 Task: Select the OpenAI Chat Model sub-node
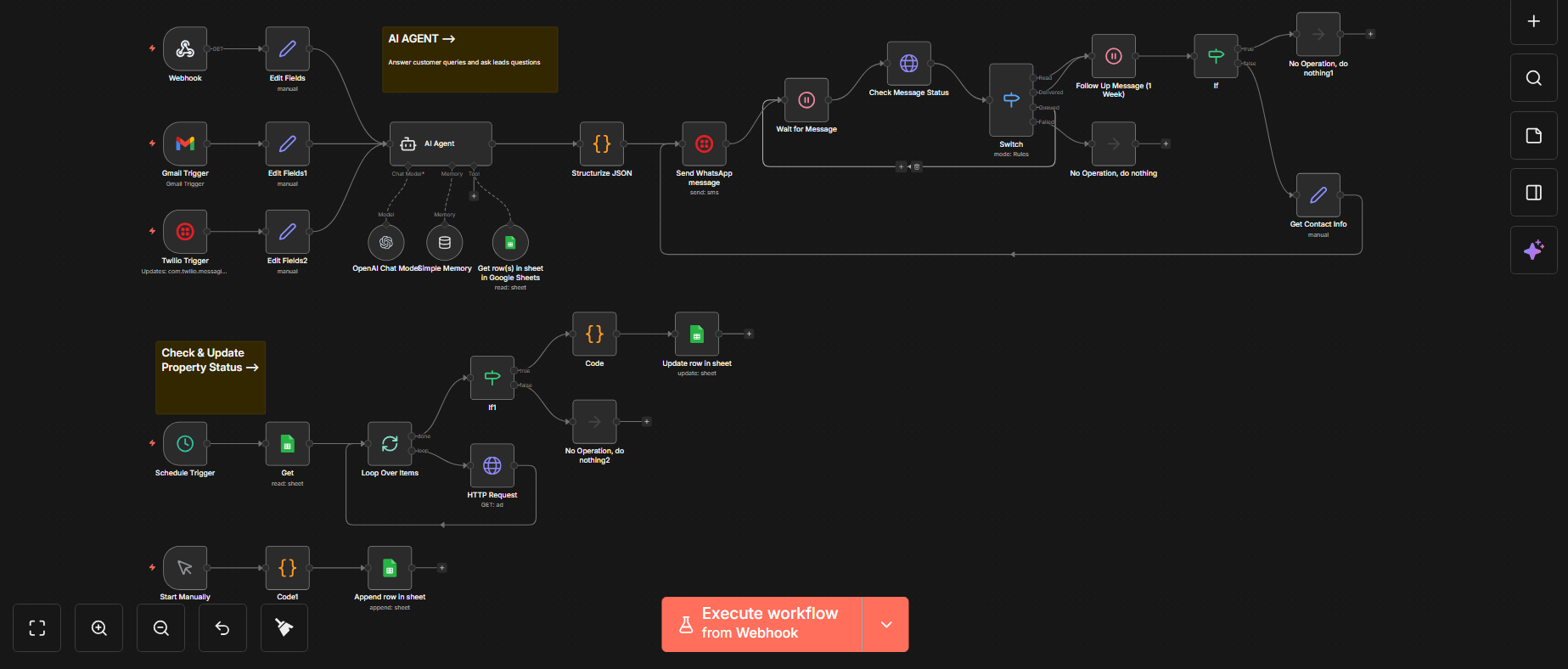[386, 243]
